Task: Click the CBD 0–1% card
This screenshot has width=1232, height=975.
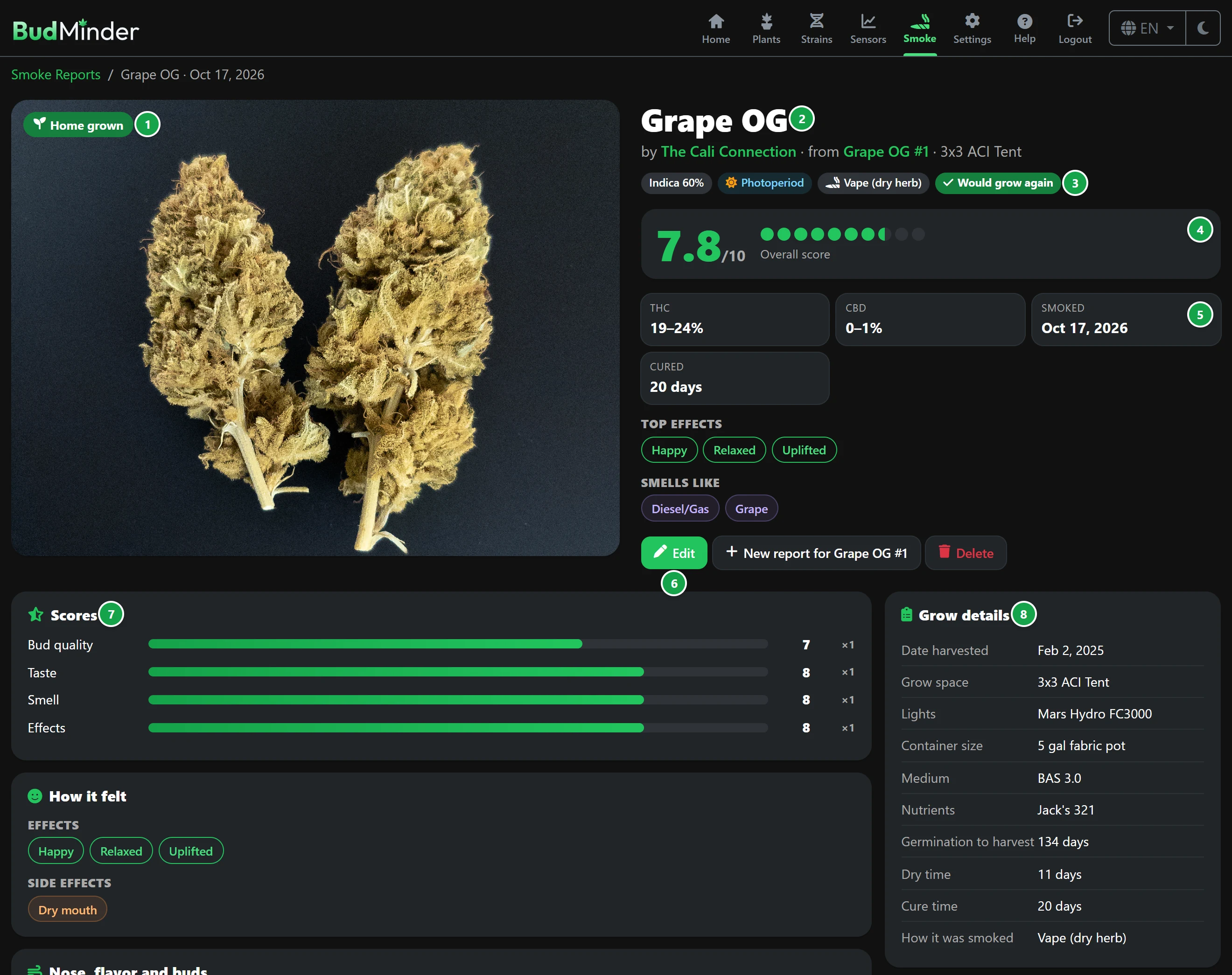Action: pos(930,319)
